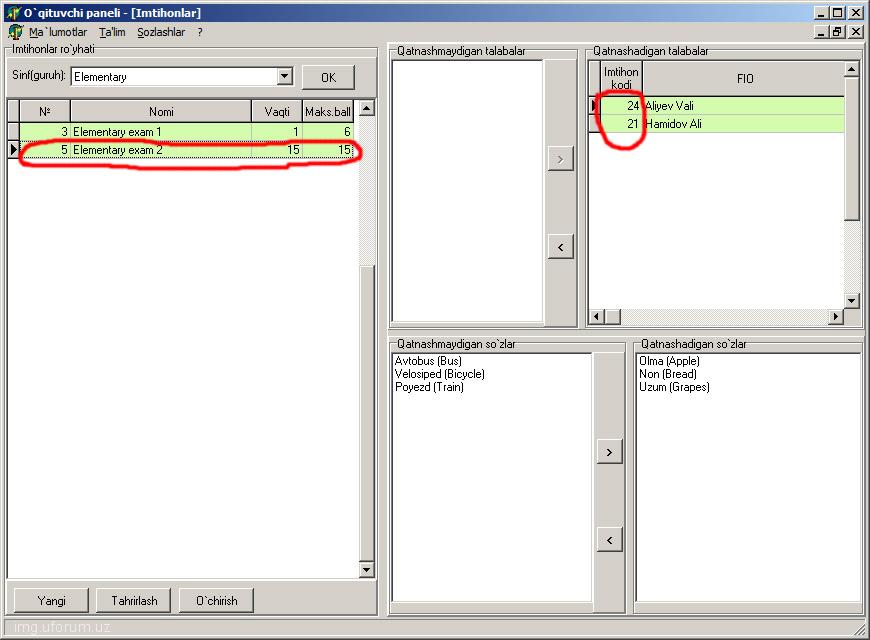This screenshot has height=640, width=870.
Task: Move student back with upper left arrow button
Action: (x=560, y=246)
